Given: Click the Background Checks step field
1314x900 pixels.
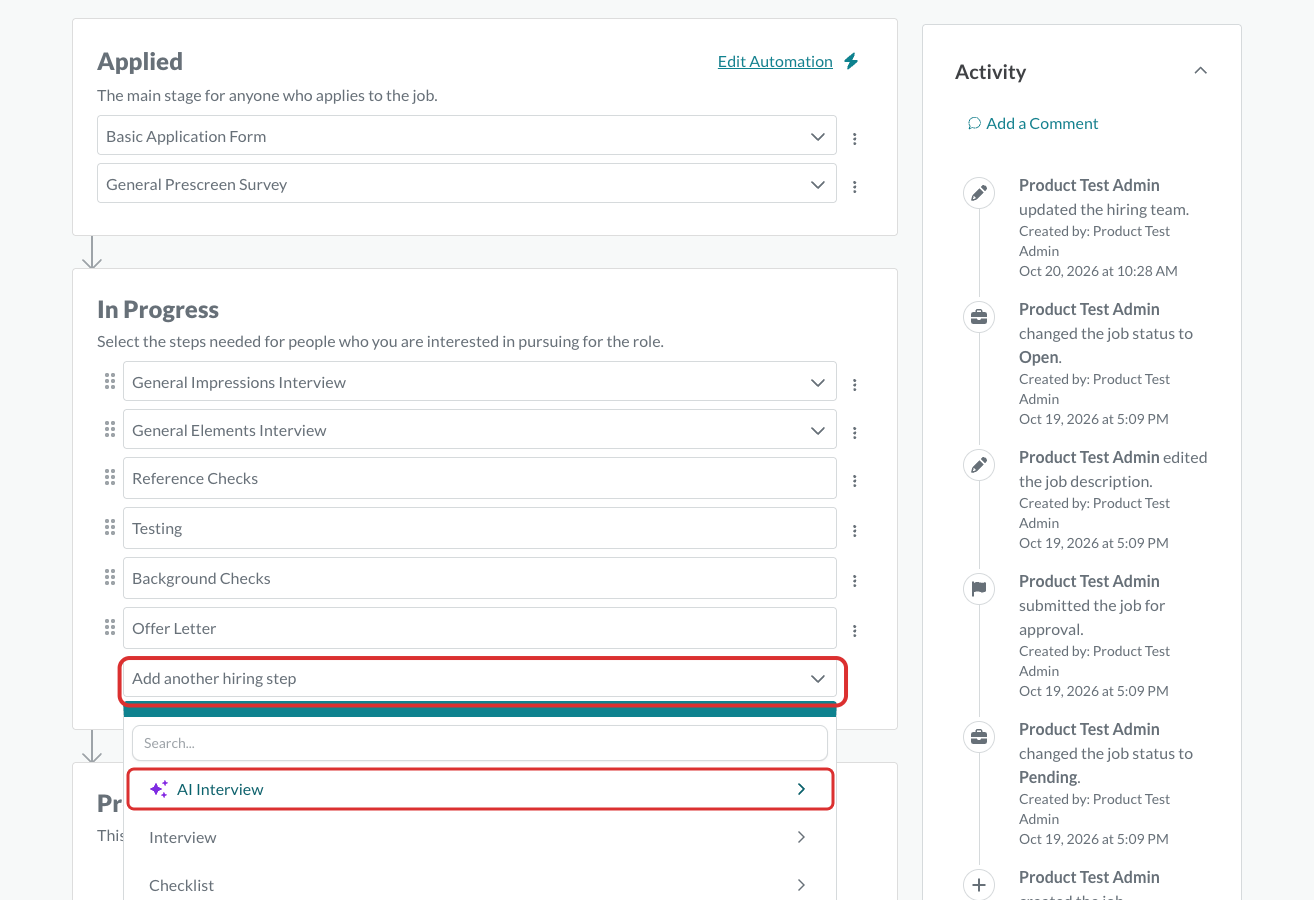Looking at the screenshot, I should tap(480, 578).
